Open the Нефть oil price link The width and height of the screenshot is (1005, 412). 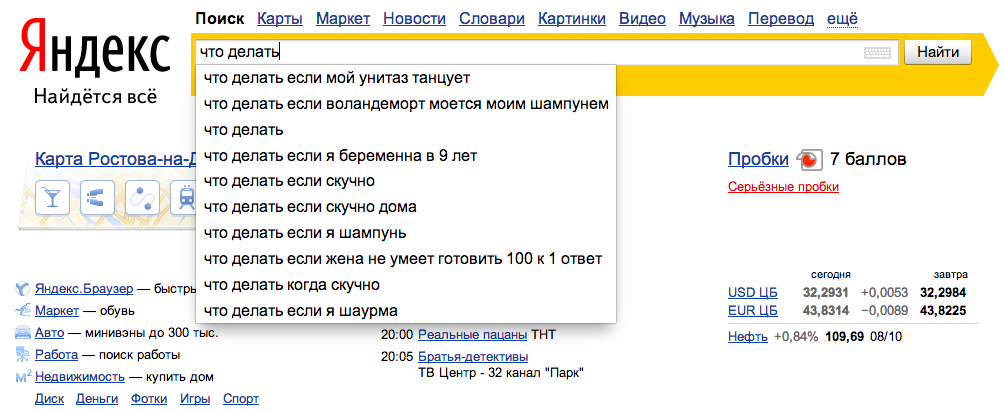pos(748,336)
